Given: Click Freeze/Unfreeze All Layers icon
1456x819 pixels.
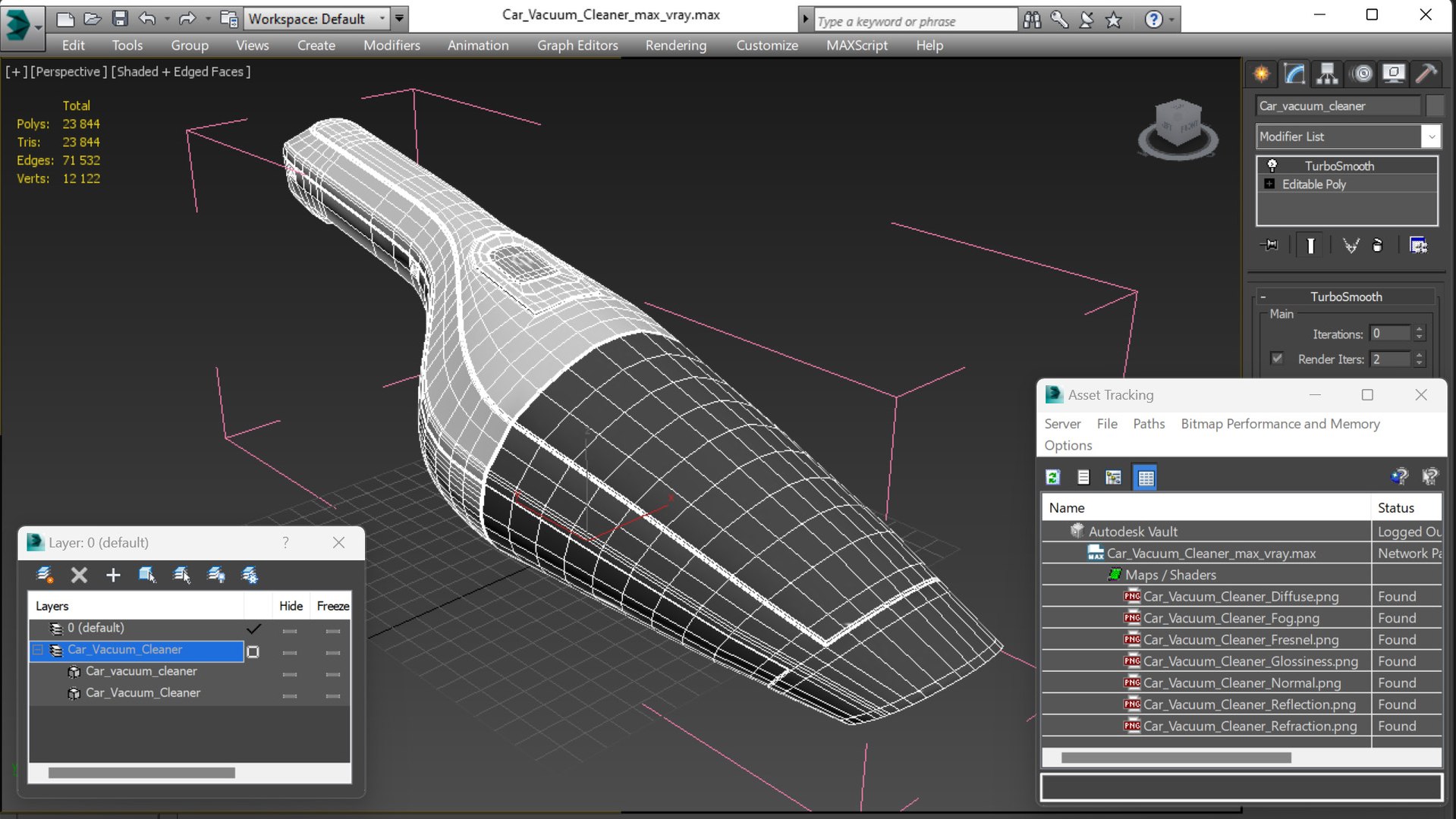Looking at the screenshot, I should point(250,576).
